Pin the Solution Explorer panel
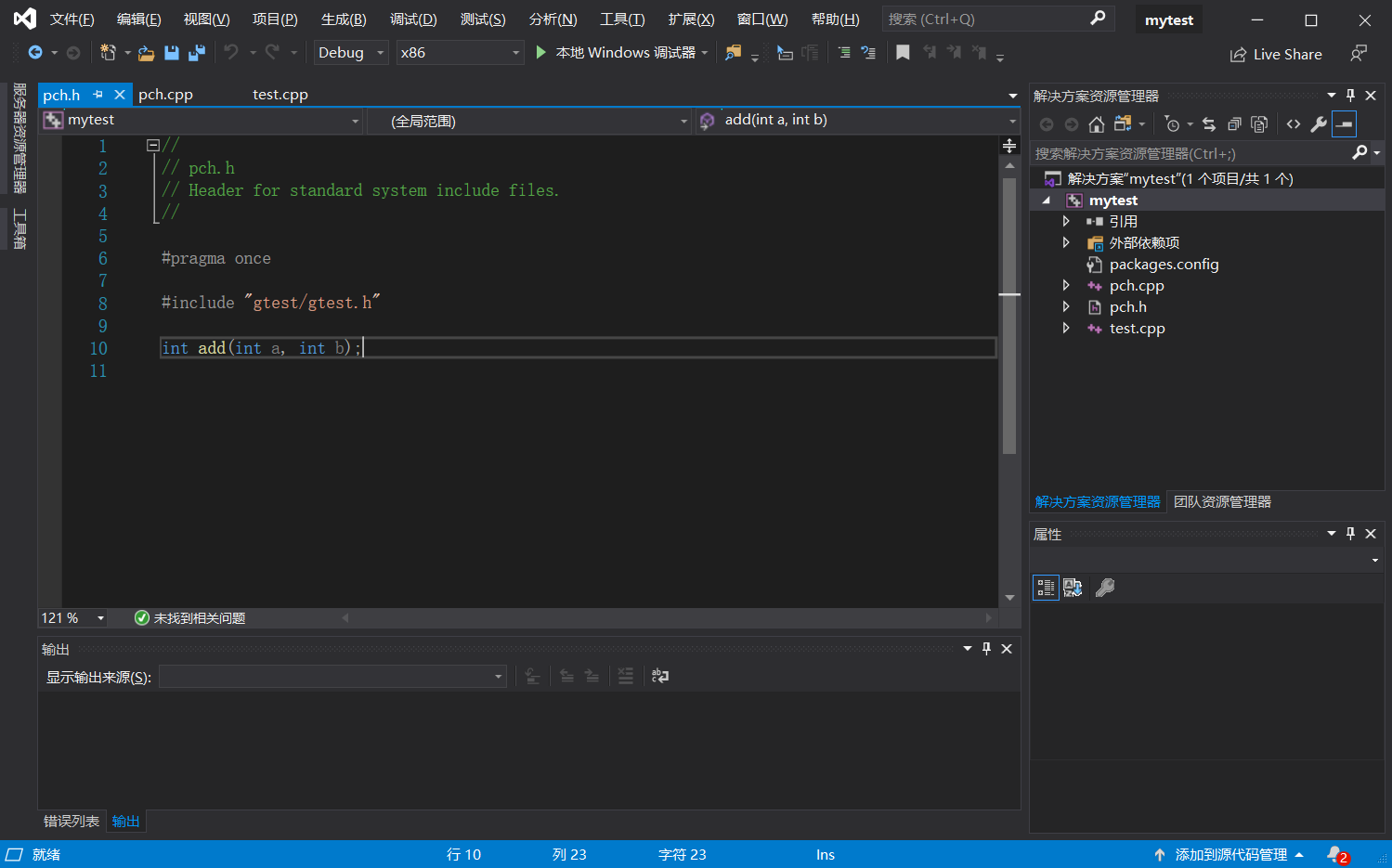The image size is (1392, 868). [x=1351, y=95]
